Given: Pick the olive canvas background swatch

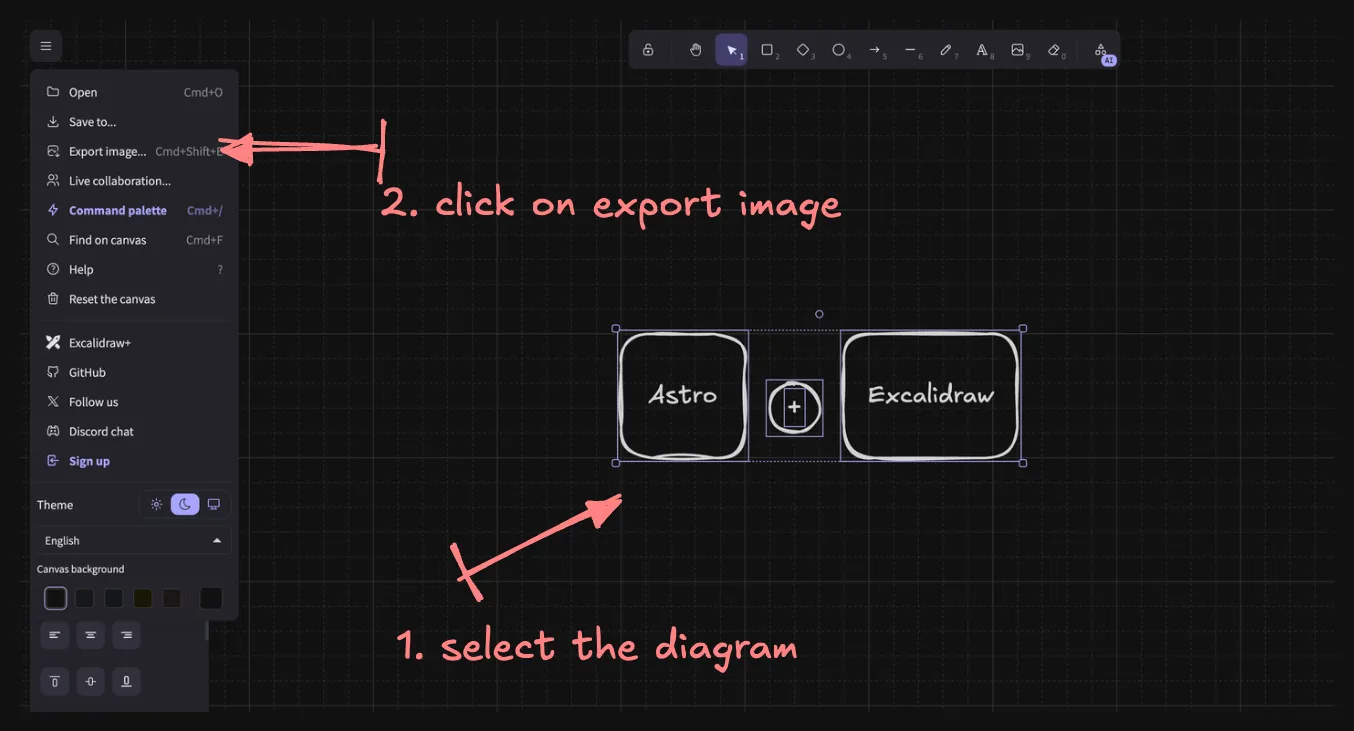Looking at the screenshot, I should point(142,597).
